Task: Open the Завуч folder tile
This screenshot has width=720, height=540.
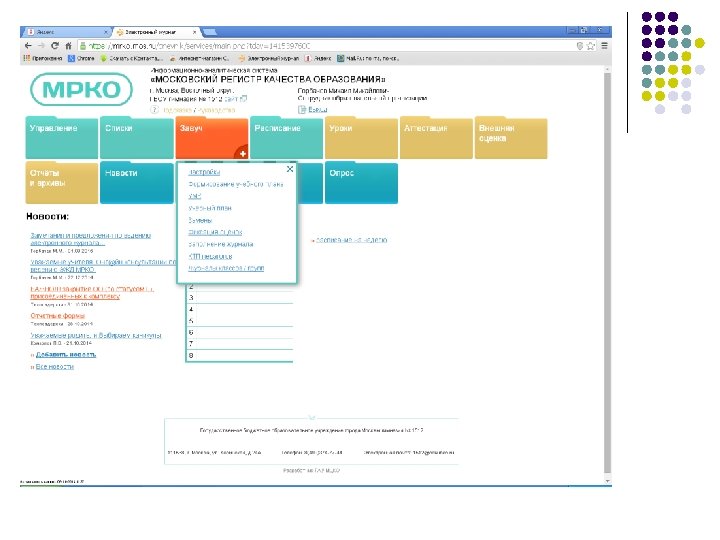Action: coord(211,138)
